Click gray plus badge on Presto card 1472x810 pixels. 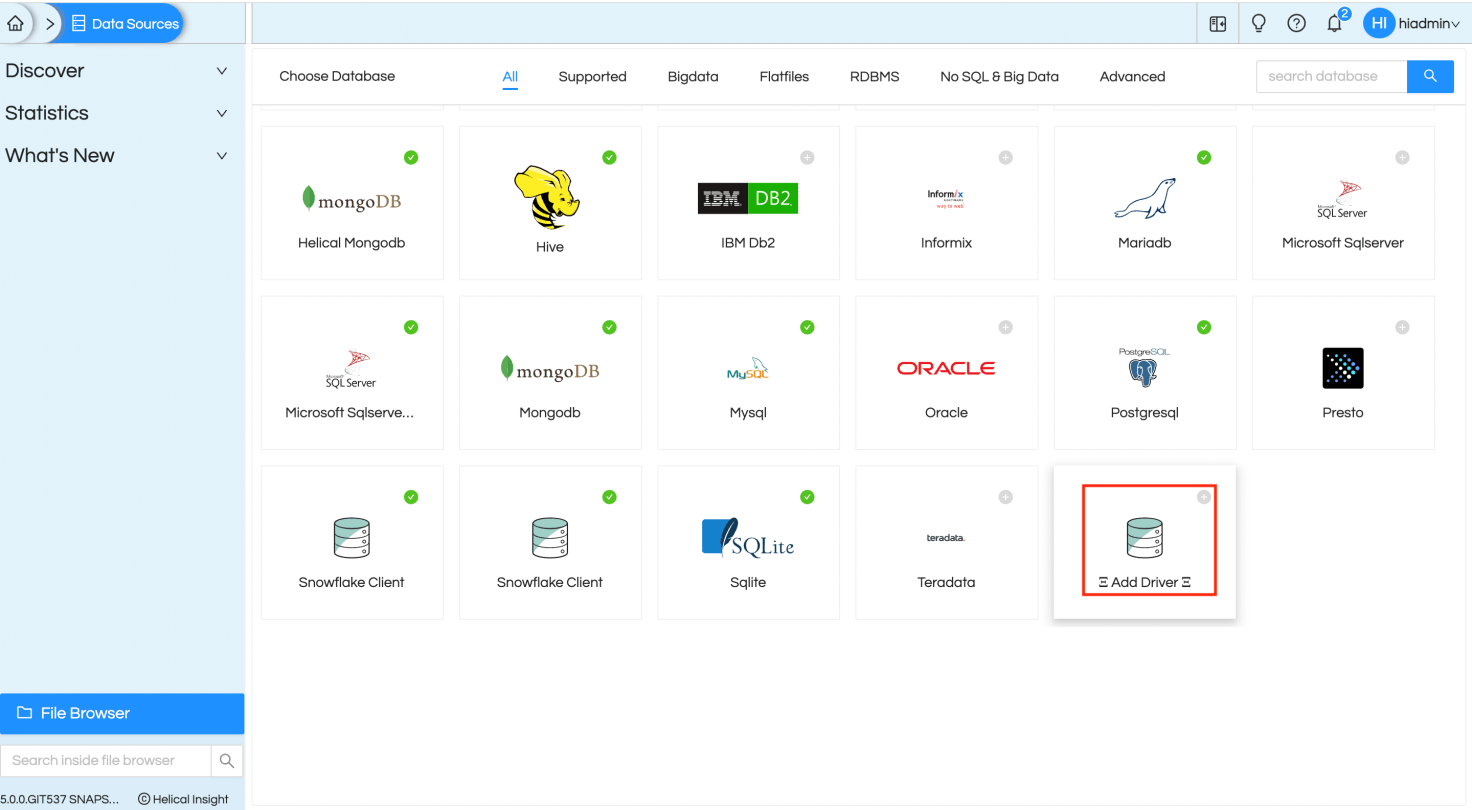click(1403, 327)
